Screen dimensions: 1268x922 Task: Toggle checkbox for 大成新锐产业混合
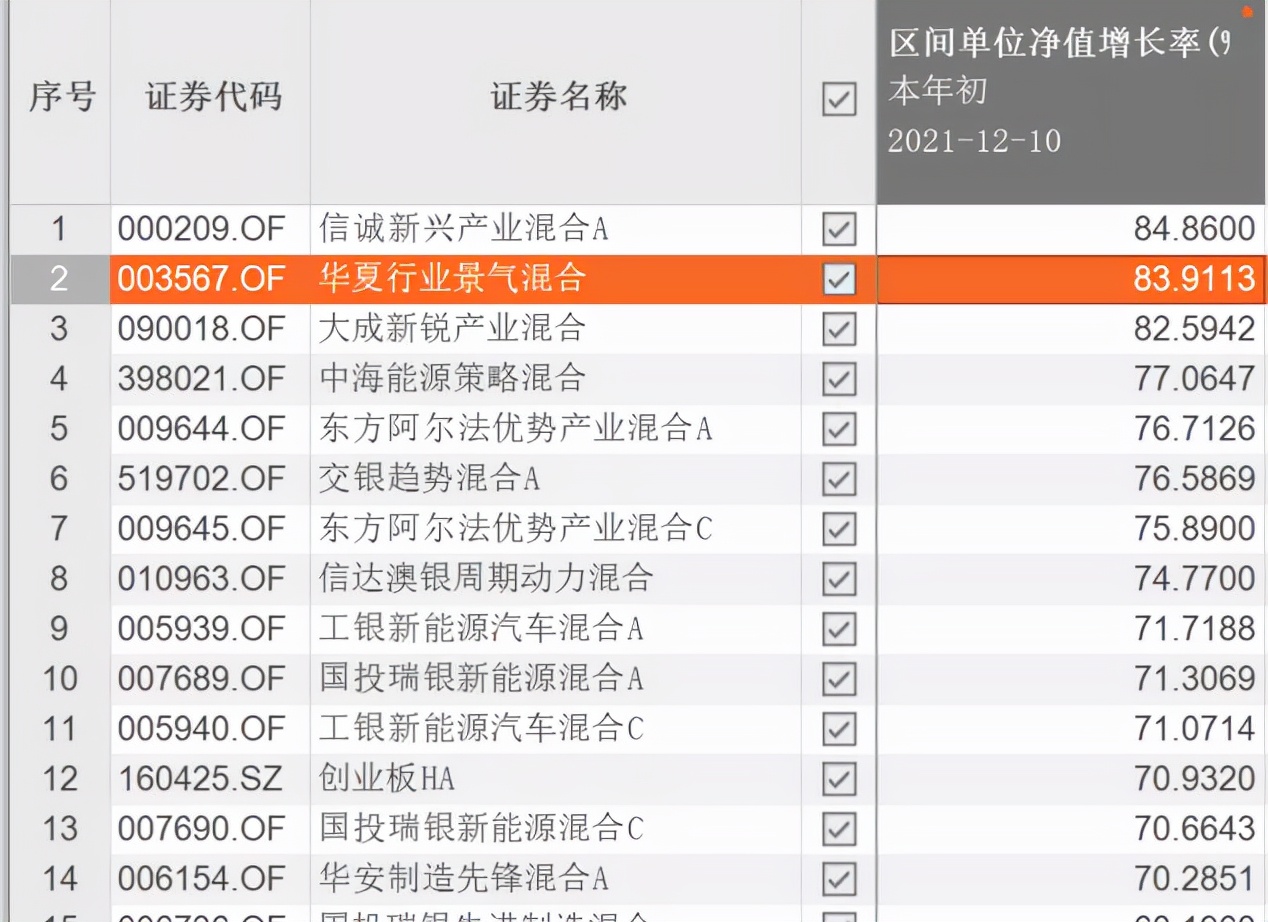pos(839,329)
